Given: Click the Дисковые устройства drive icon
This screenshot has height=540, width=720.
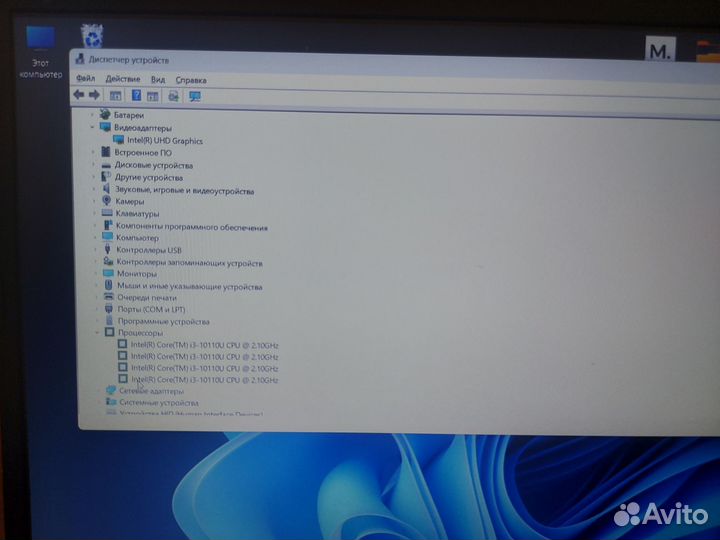Looking at the screenshot, I should pos(106,165).
